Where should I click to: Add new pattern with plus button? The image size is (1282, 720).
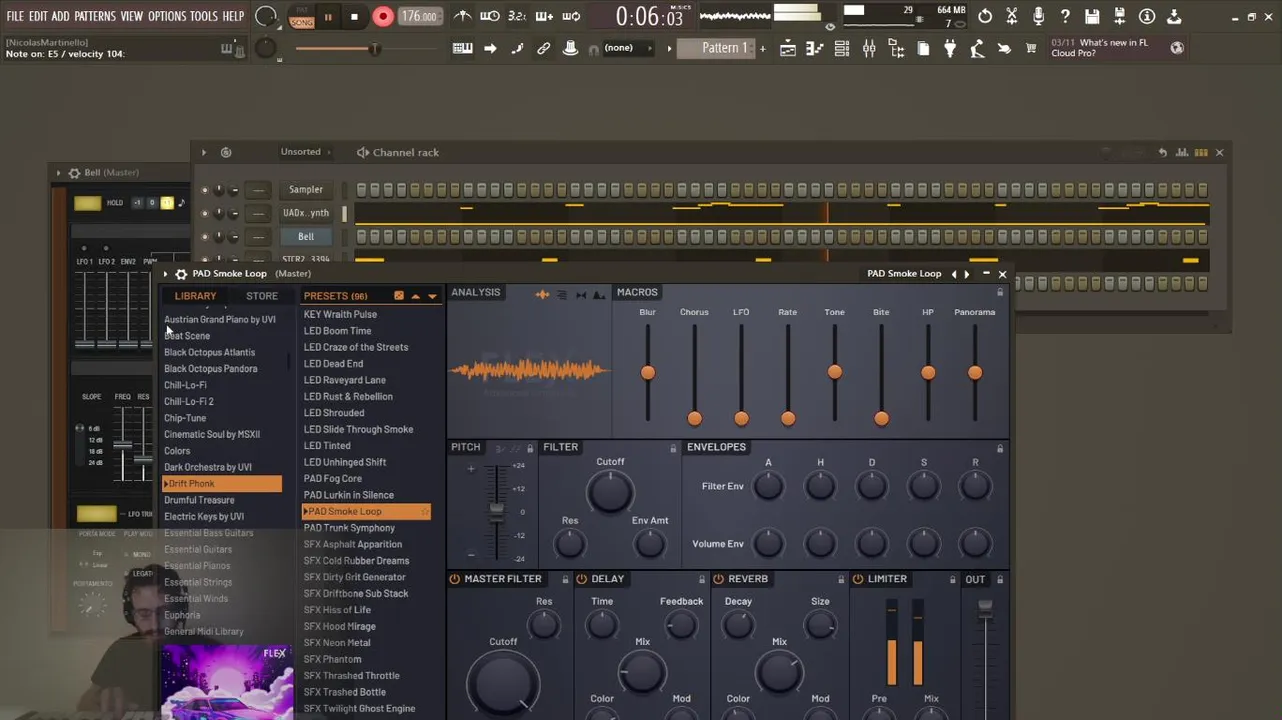click(x=762, y=48)
